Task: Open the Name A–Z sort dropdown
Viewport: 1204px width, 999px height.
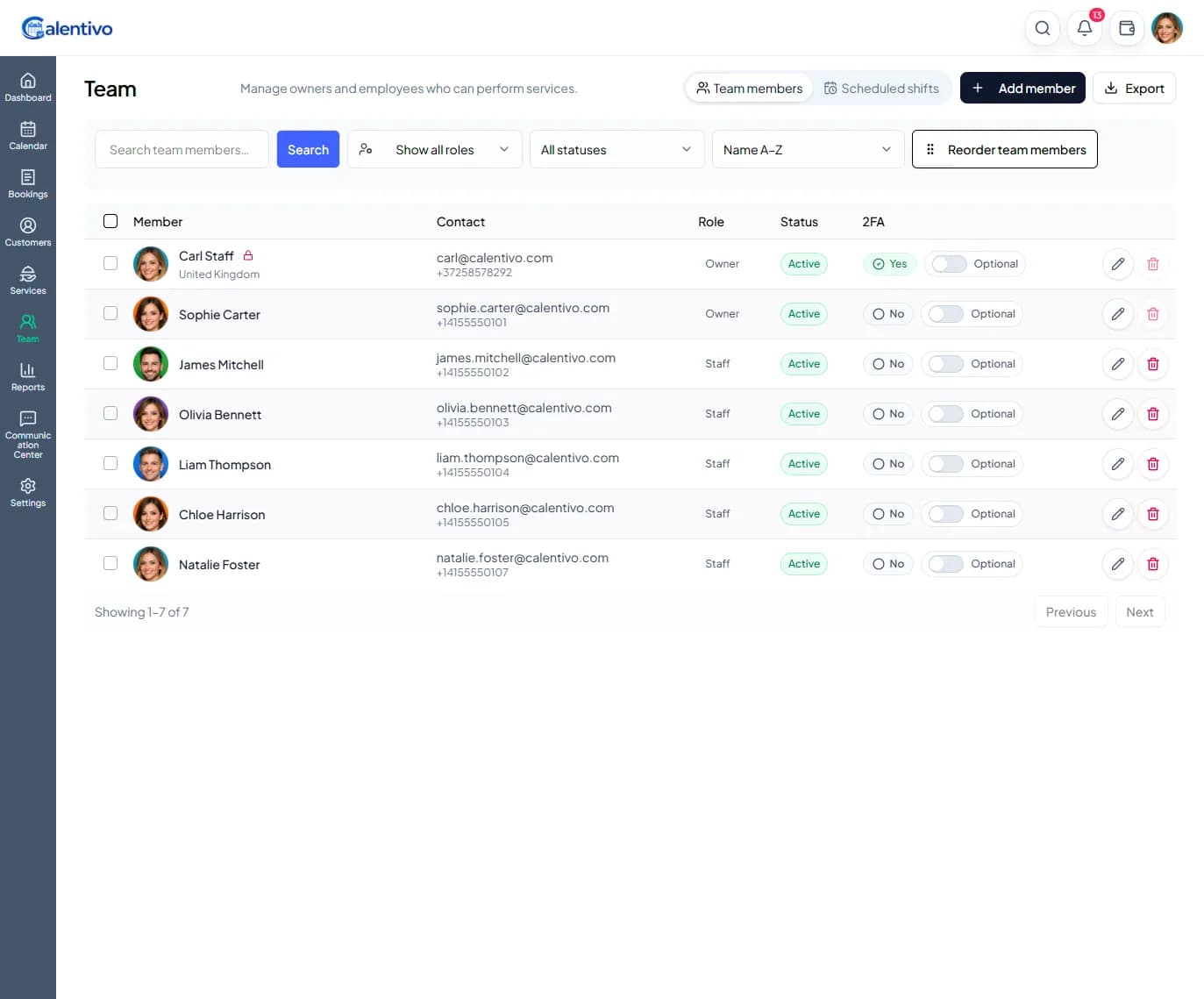Action: point(807,149)
